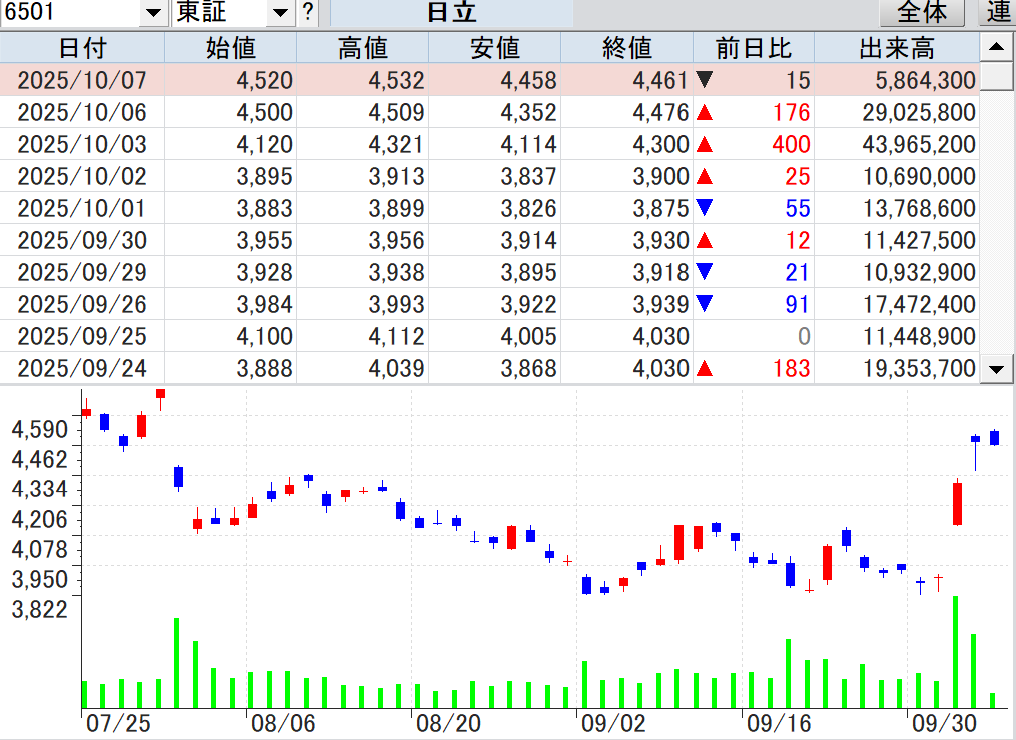Click the 出来高 column header
Screen dimensions: 1016x740
click(896, 48)
